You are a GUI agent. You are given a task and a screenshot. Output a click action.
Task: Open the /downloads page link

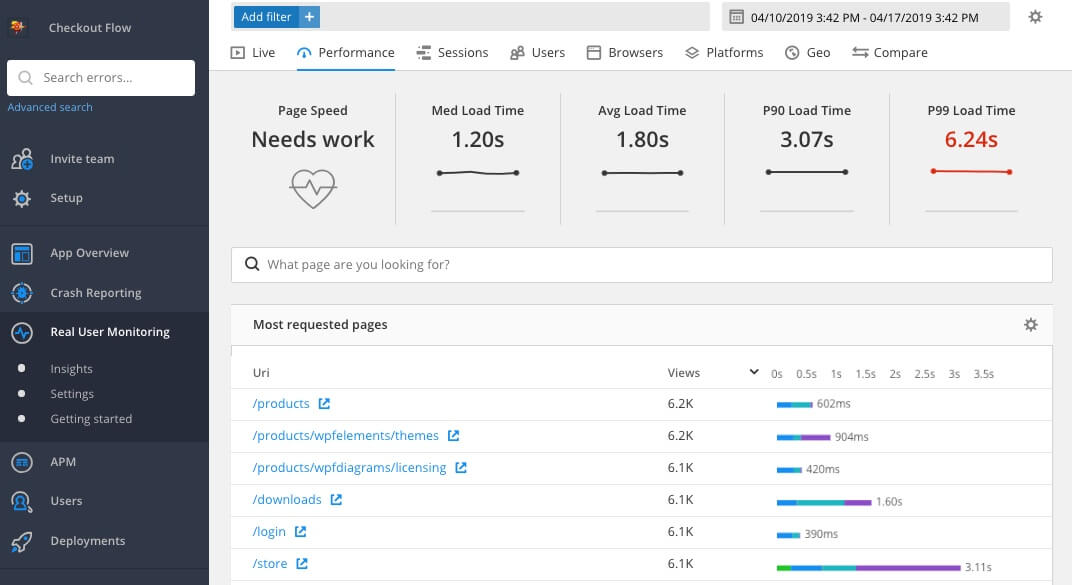pos(287,500)
